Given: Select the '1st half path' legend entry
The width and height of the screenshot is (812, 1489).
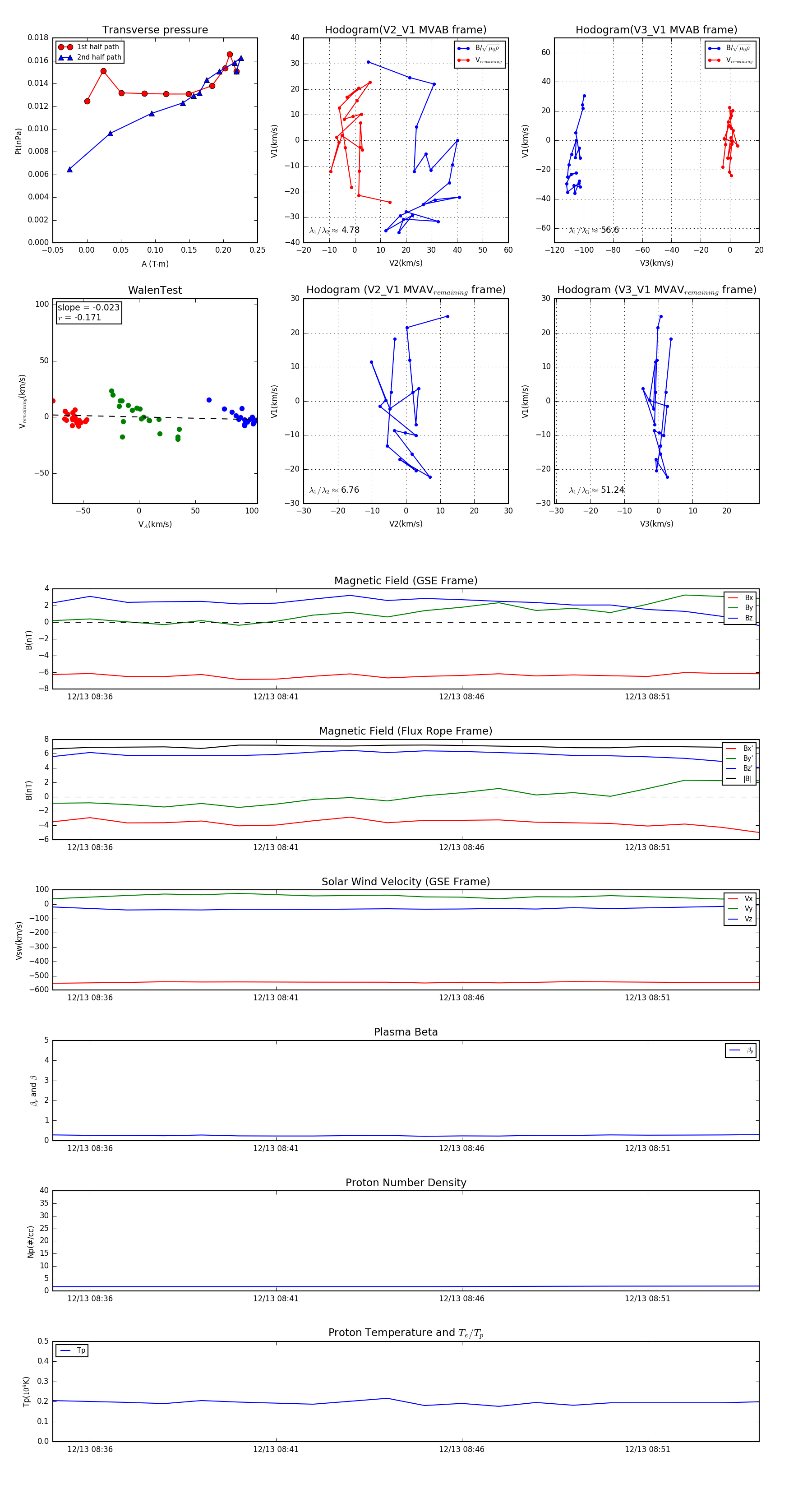Looking at the screenshot, I should pos(89,47).
